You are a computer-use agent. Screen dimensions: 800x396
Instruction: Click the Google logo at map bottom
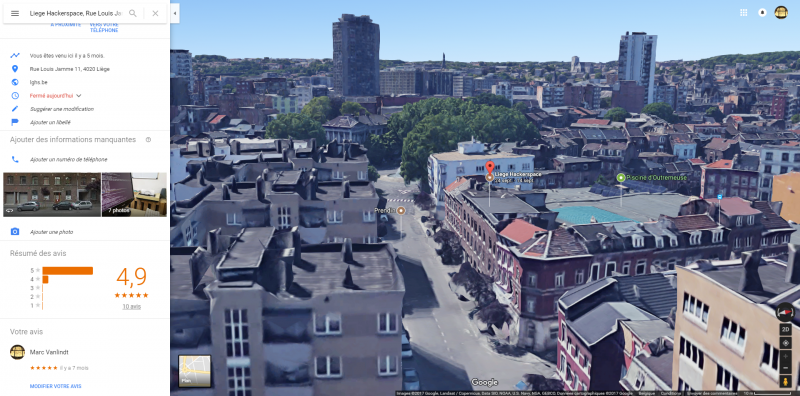coord(484,382)
